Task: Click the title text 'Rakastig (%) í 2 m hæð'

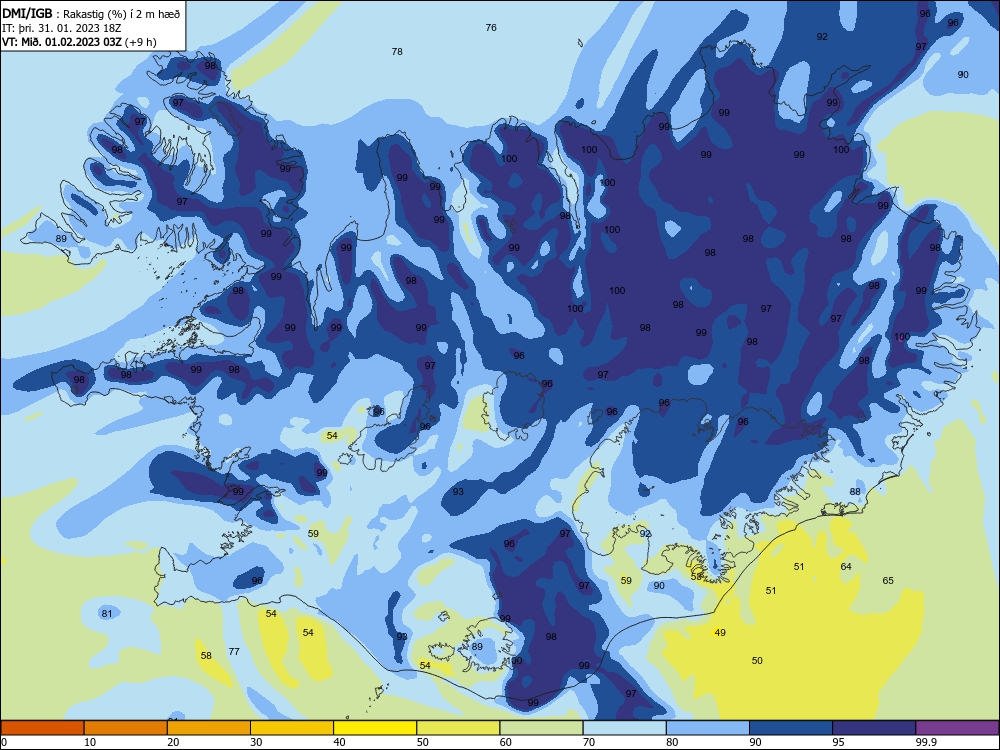Action: [x=121, y=14]
